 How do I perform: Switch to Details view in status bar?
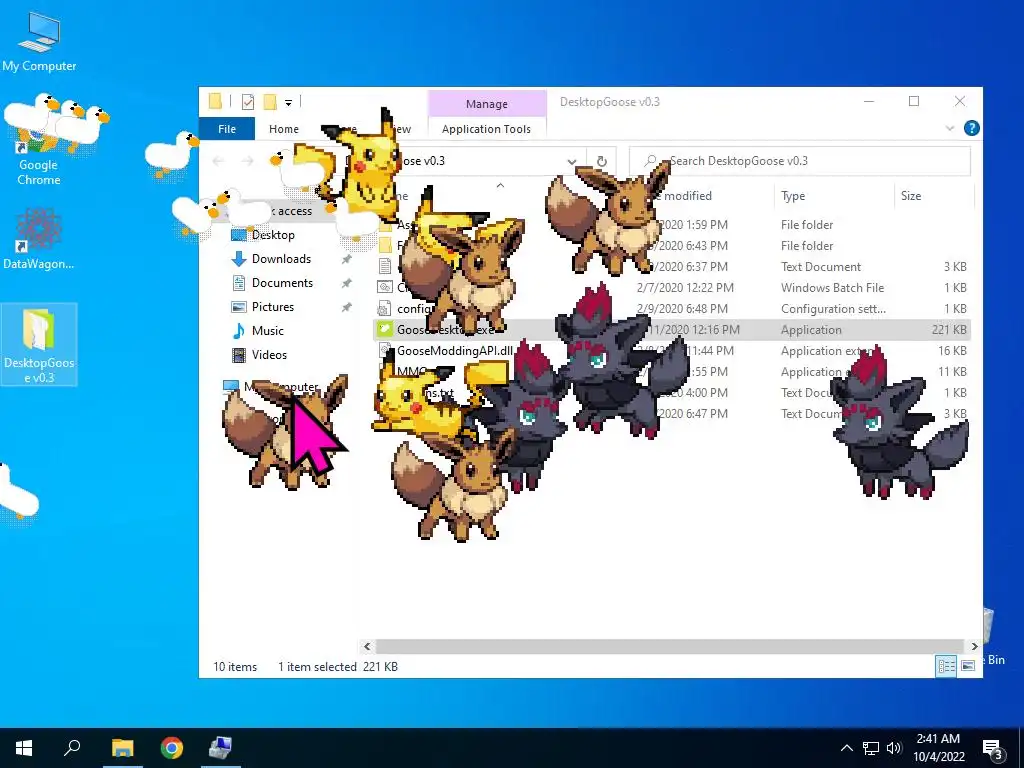946,665
